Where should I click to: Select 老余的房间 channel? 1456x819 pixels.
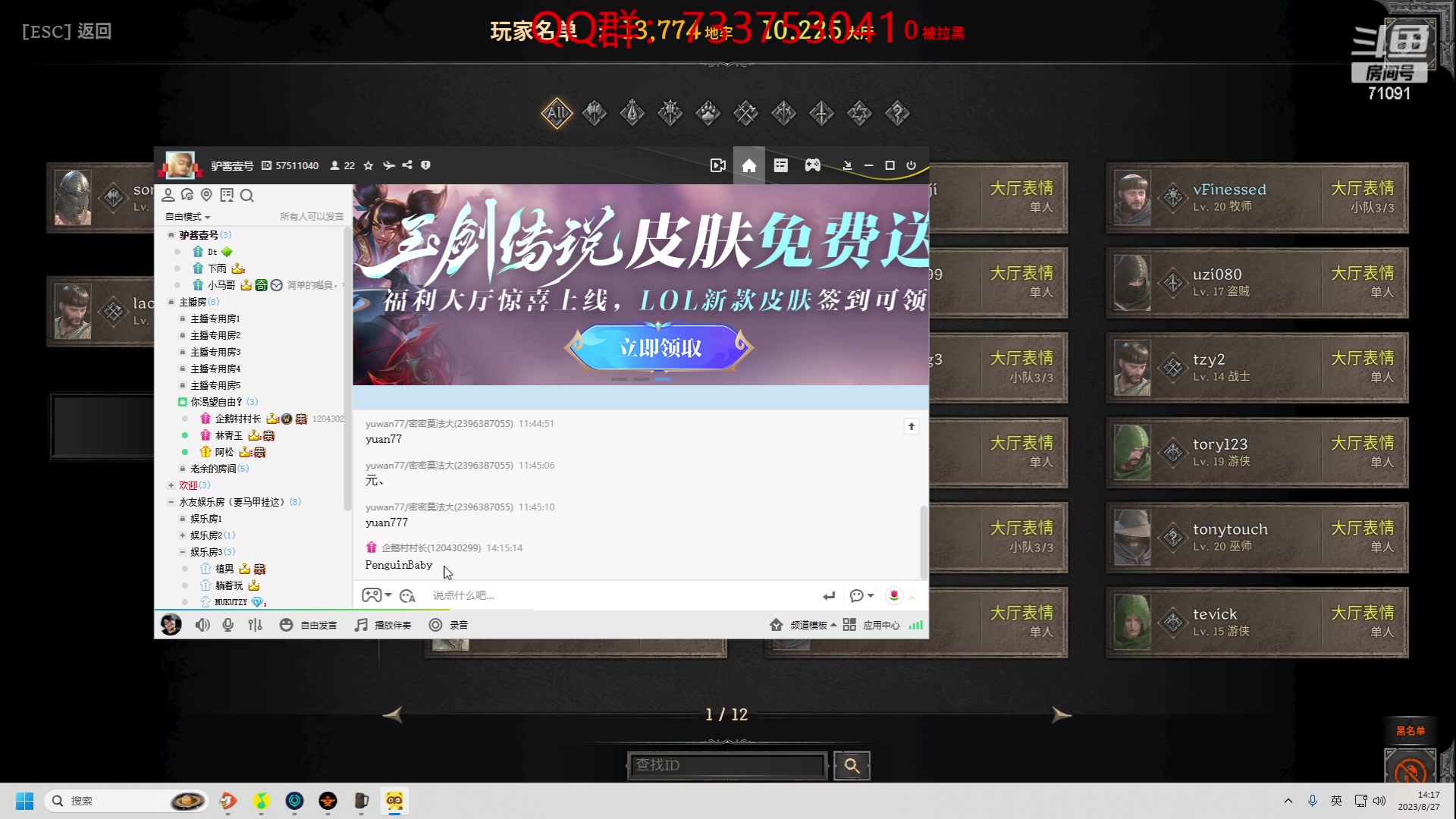(x=212, y=469)
